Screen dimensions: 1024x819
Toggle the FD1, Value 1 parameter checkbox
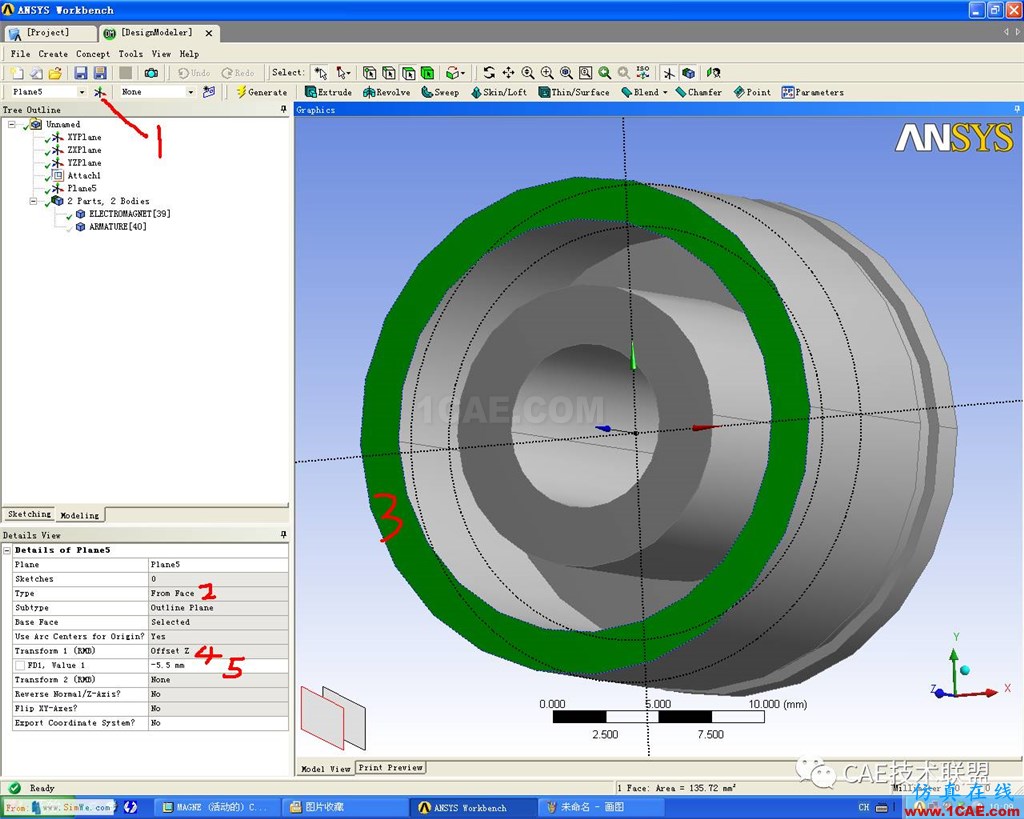click(20, 666)
